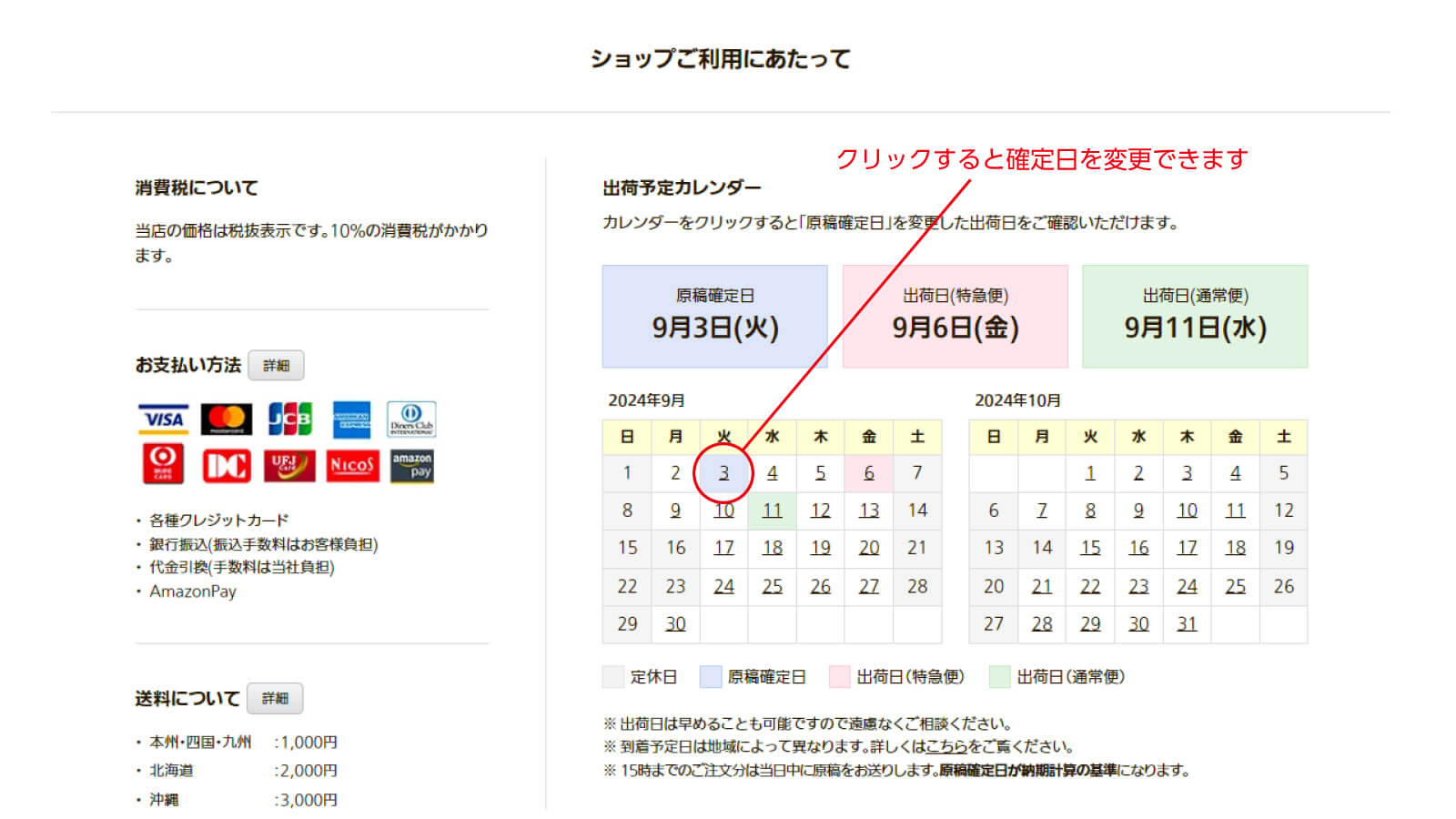Screen dimensions: 1456x819
Task: Choose September 24 in the calendar
Action: [x=723, y=587]
